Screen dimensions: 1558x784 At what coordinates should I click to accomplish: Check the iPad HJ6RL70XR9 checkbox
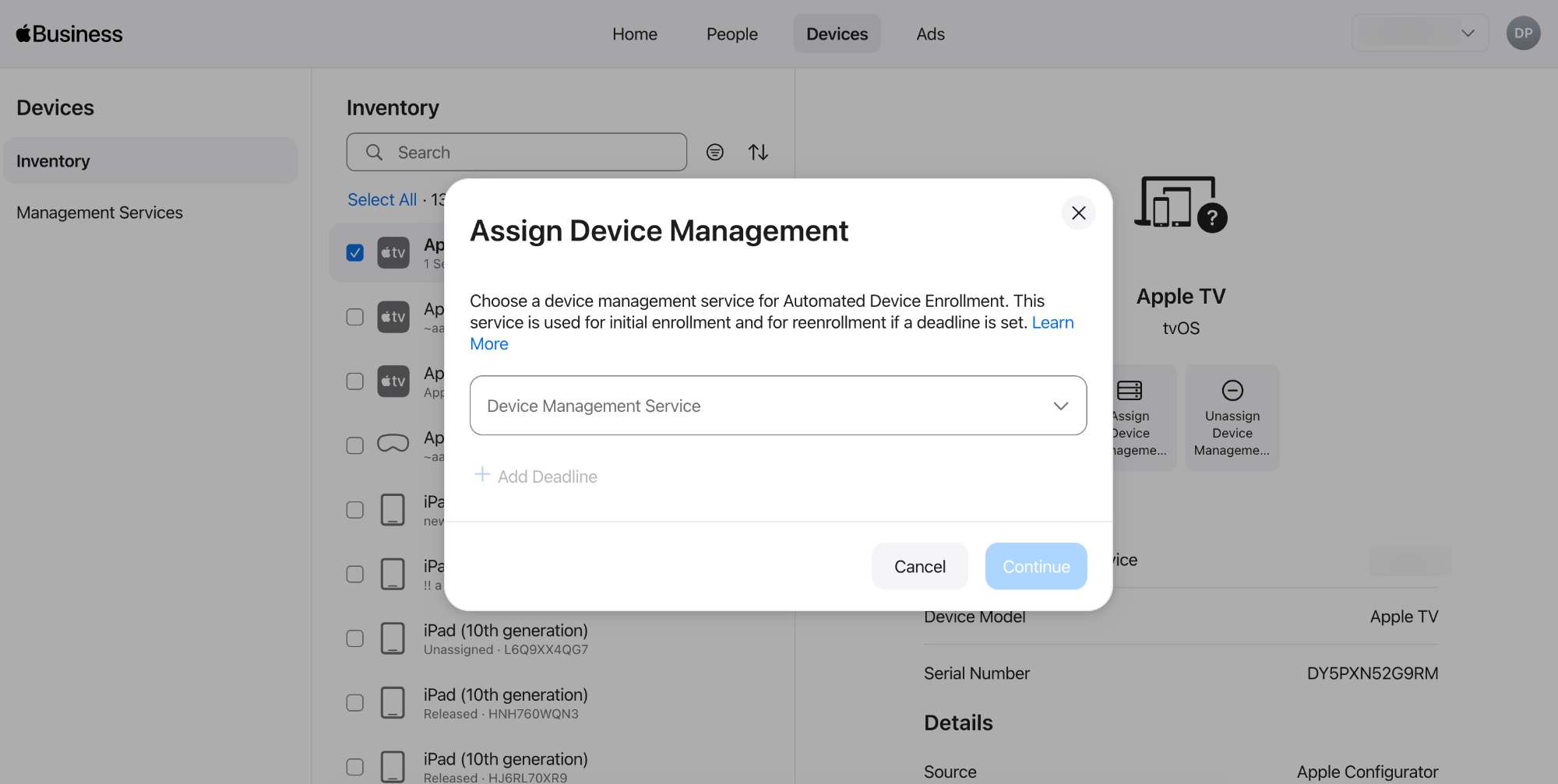(x=354, y=767)
